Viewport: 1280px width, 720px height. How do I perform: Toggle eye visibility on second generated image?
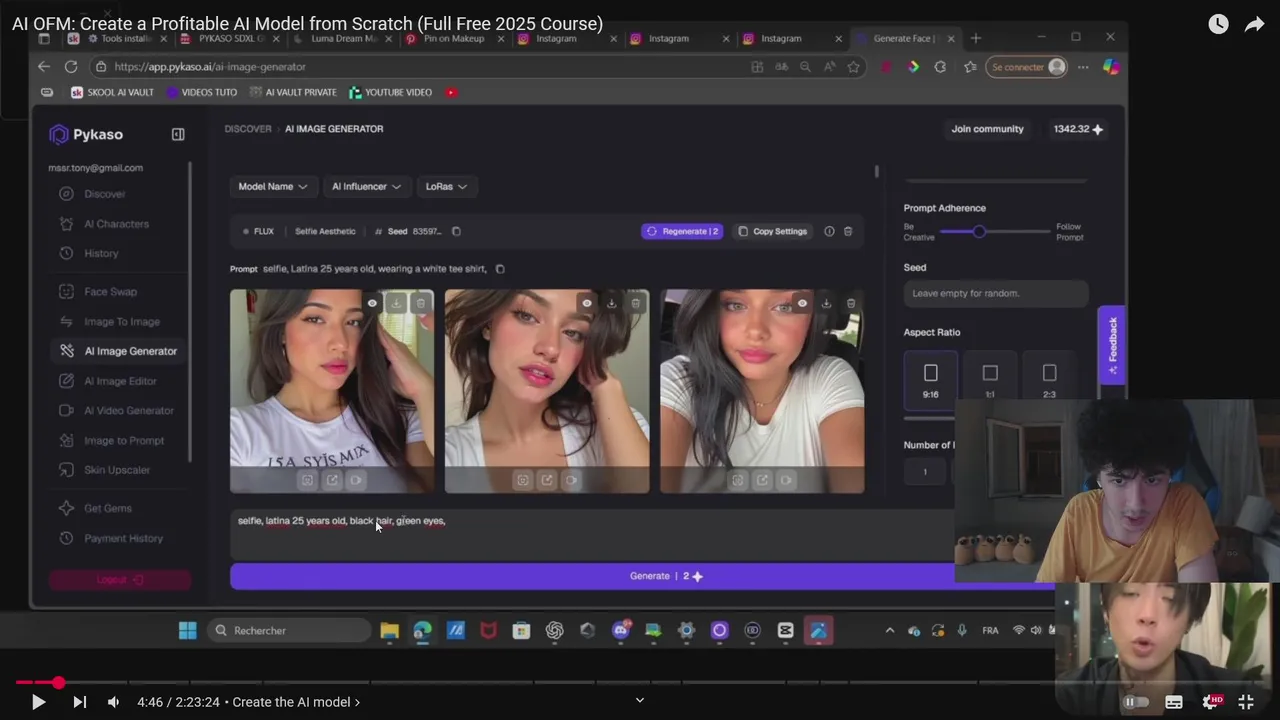coord(587,303)
